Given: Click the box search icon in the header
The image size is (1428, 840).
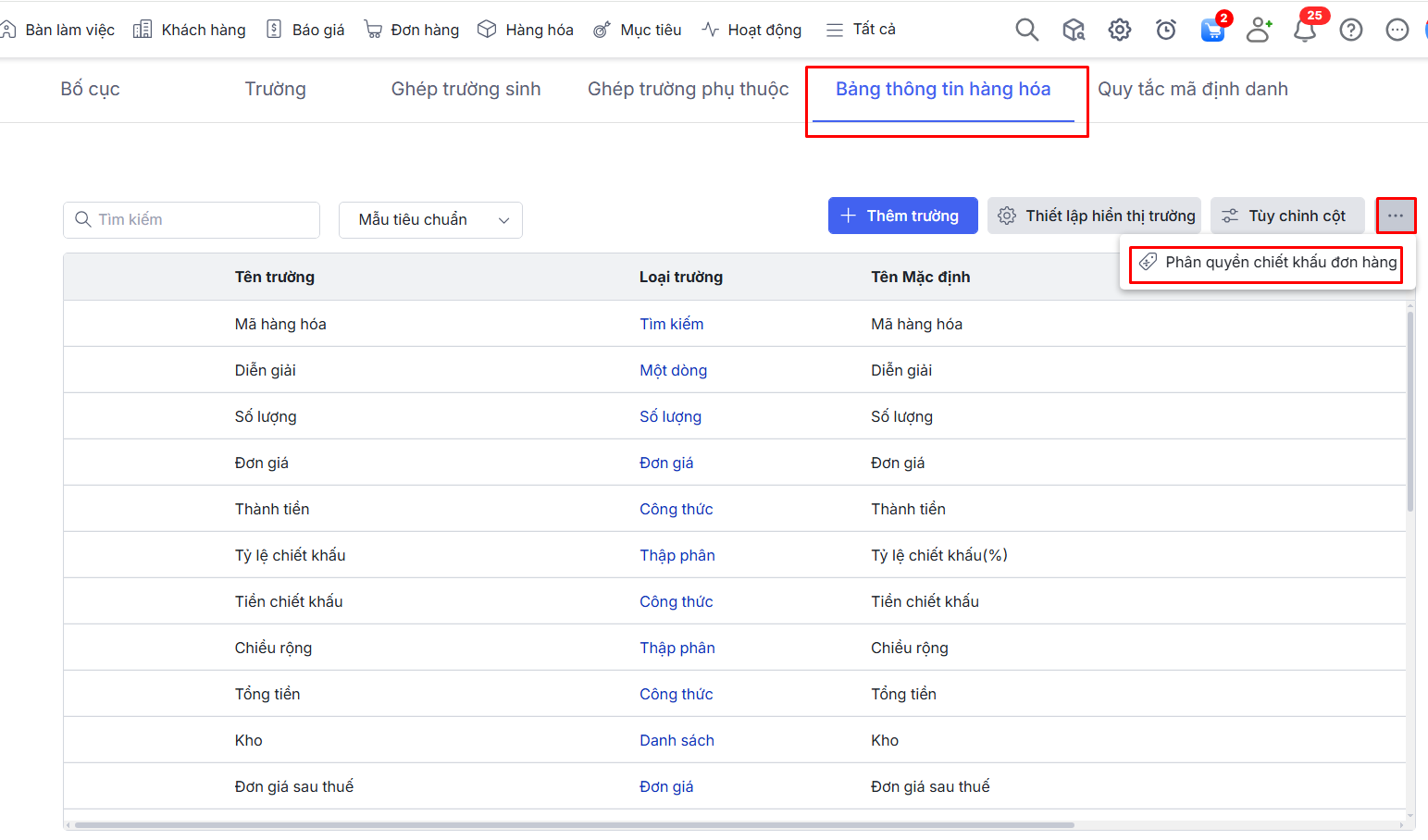Looking at the screenshot, I should click(1074, 30).
